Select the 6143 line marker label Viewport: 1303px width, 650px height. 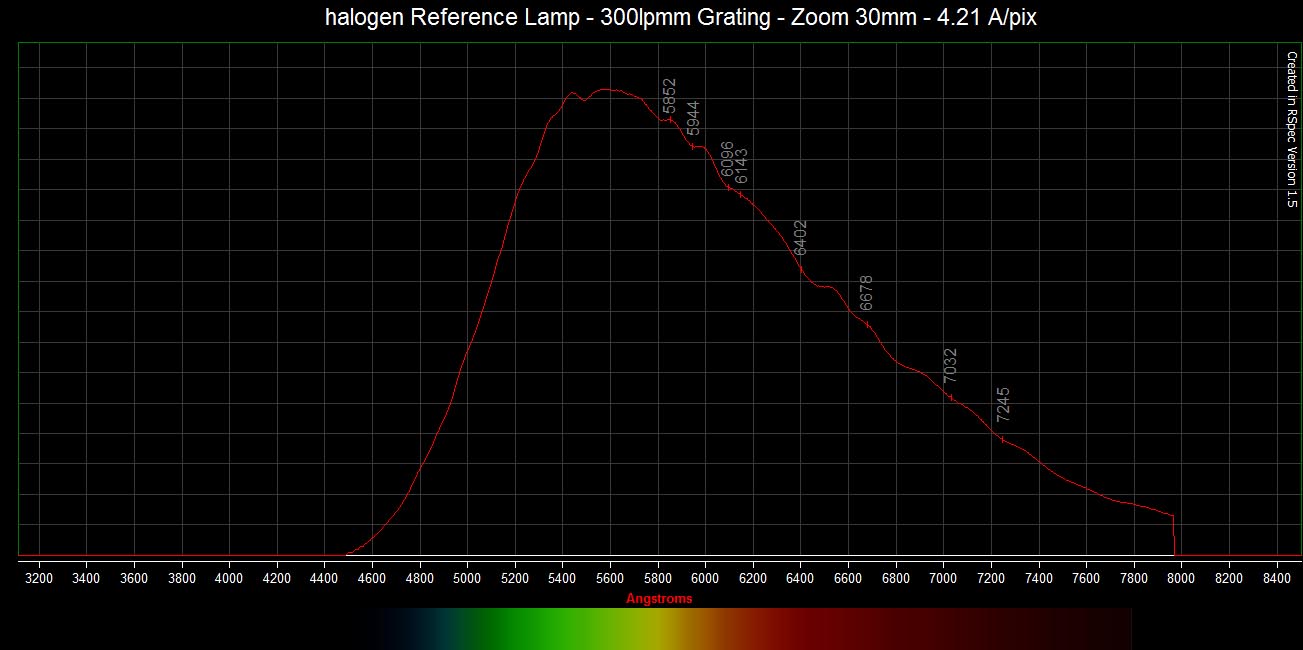[x=741, y=166]
